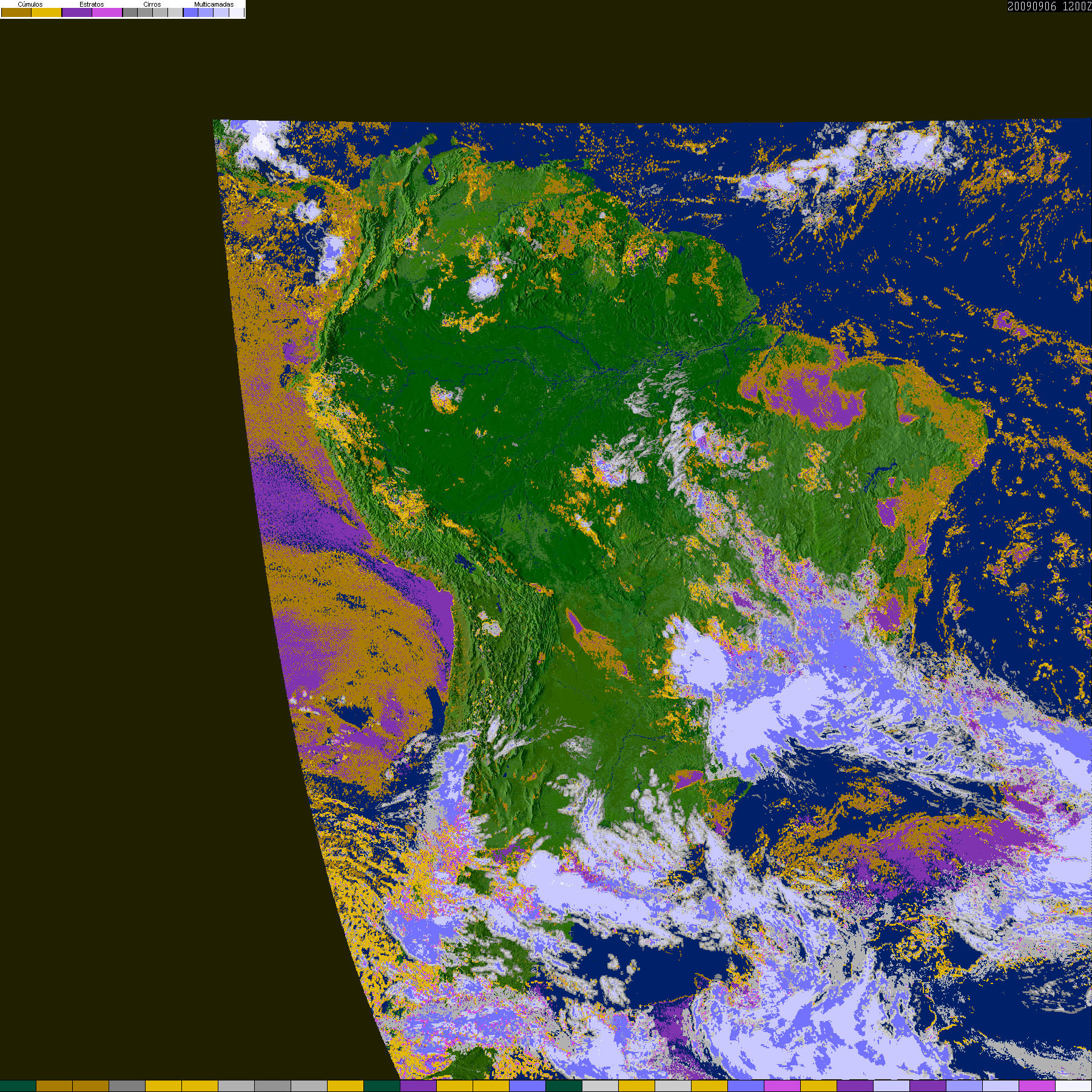Click the "Estratos" legend label
Viewport: 1092px width, 1092px height.
pyautogui.click(x=92, y=4)
